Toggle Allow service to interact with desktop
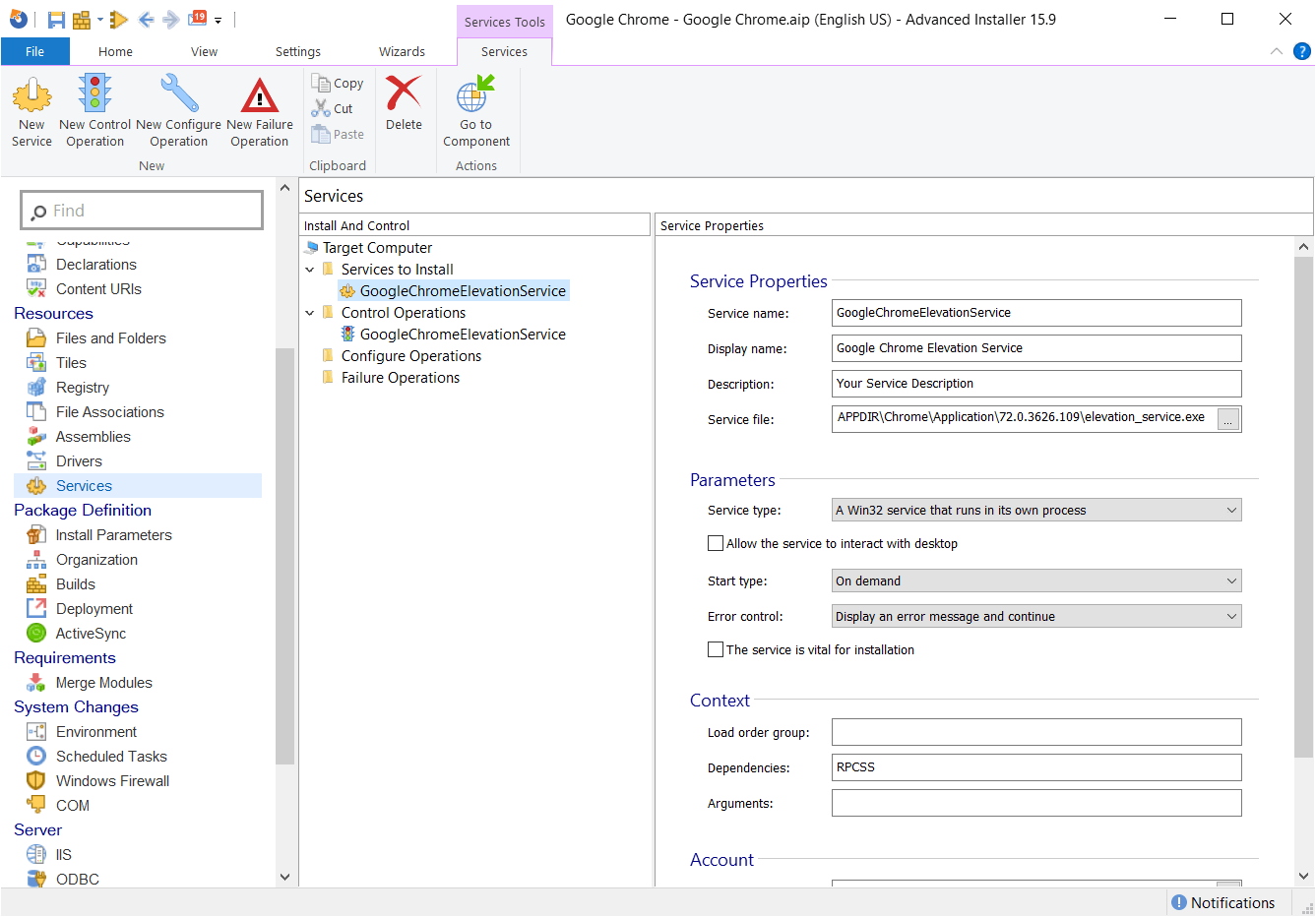The image size is (1316, 917). click(716, 543)
